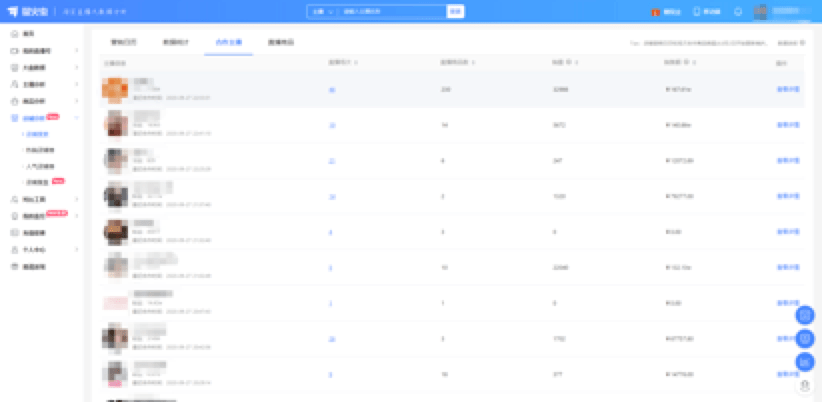Click the gray floating support icon at bottom right
822x402 pixels.
[x=805, y=385]
